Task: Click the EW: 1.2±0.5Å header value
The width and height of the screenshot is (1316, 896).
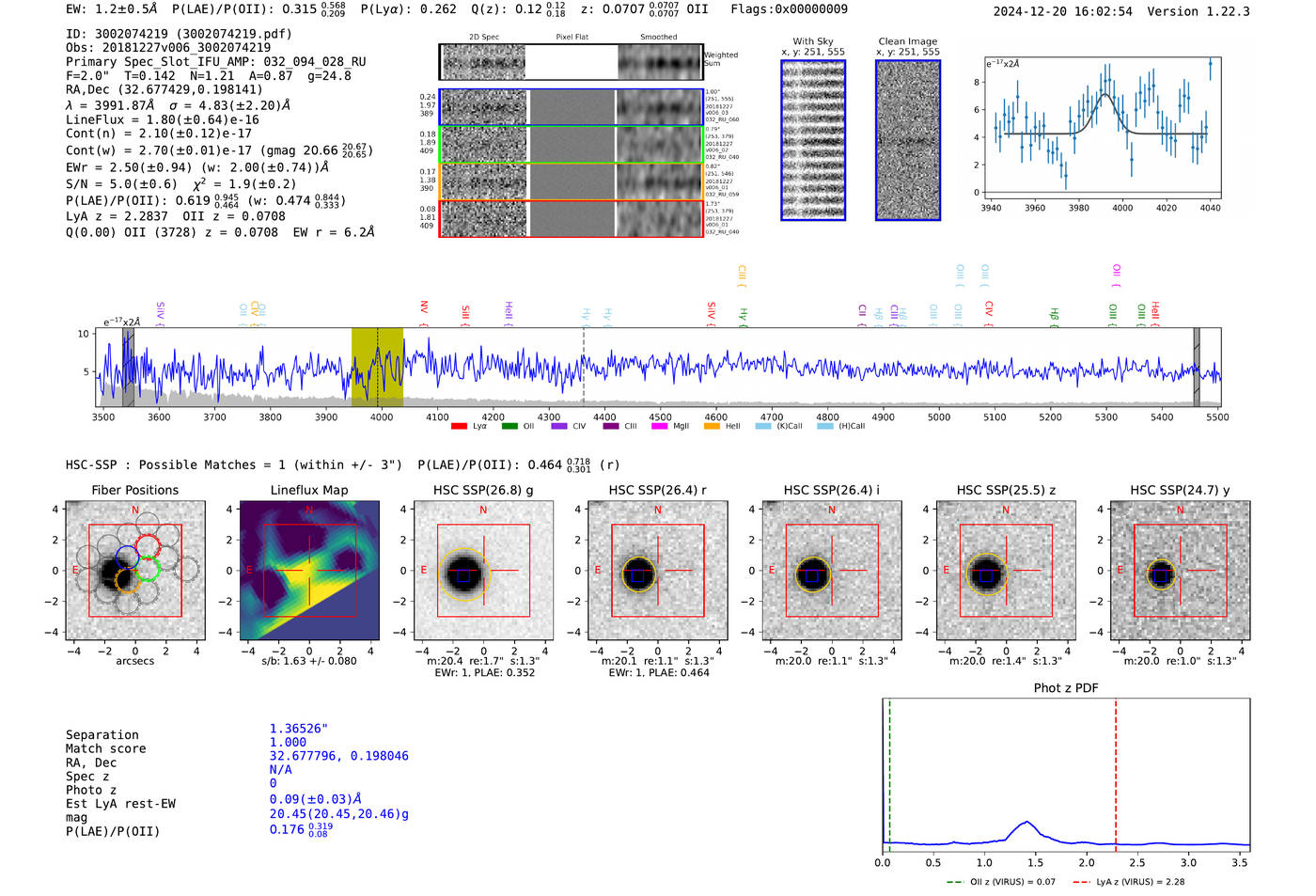Action: coord(112,9)
